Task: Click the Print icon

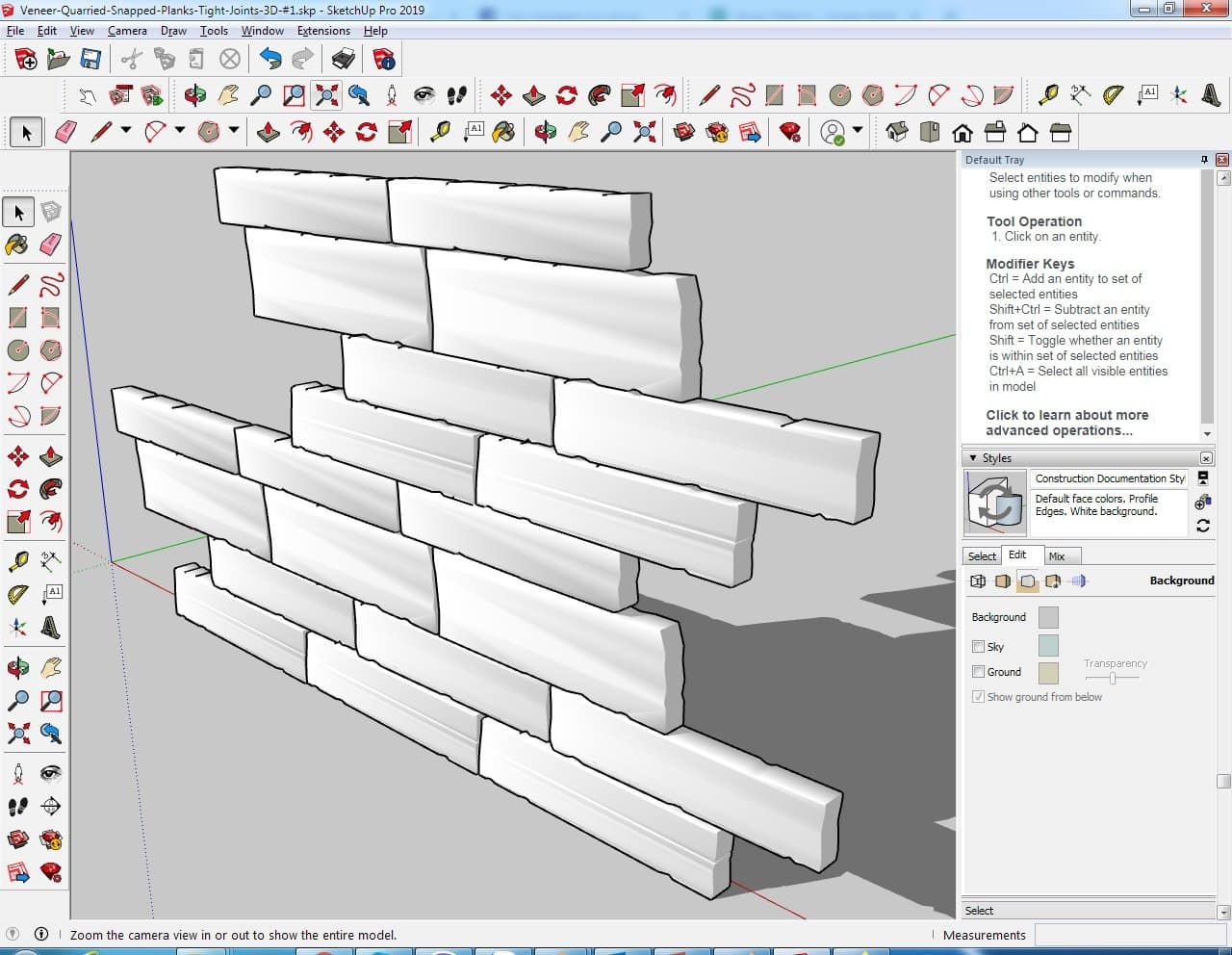Action: pos(344,60)
